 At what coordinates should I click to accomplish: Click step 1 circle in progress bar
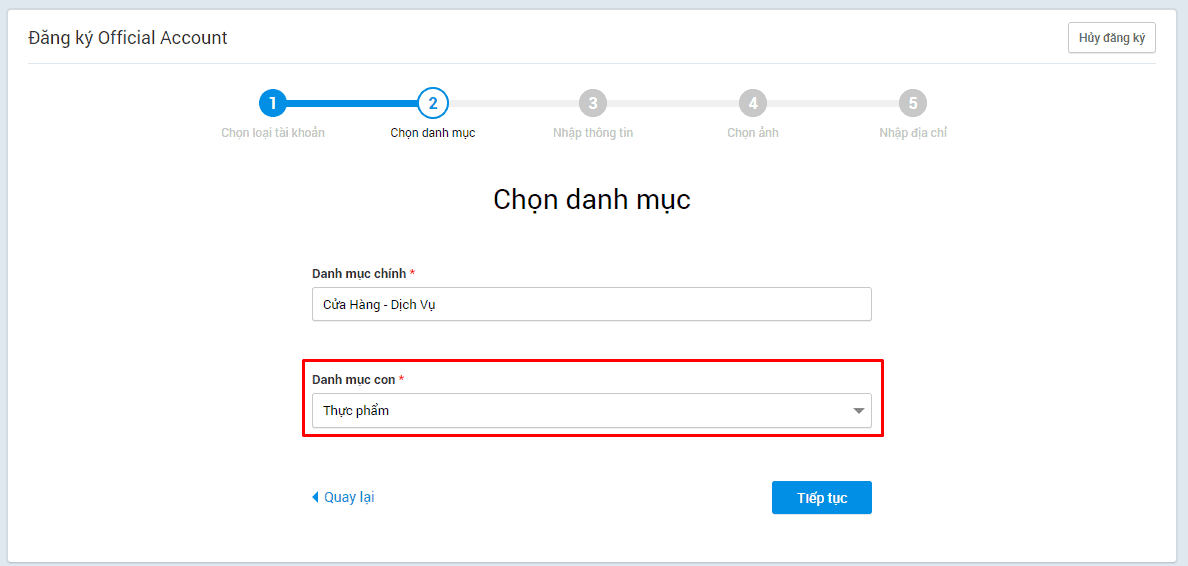coord(272,103)
